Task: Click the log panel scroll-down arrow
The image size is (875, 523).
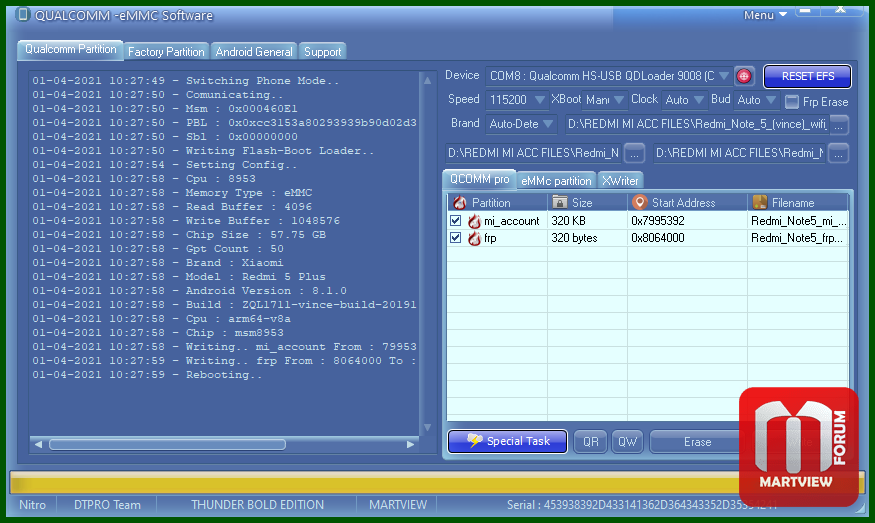Action: click(x=427, y=428)
